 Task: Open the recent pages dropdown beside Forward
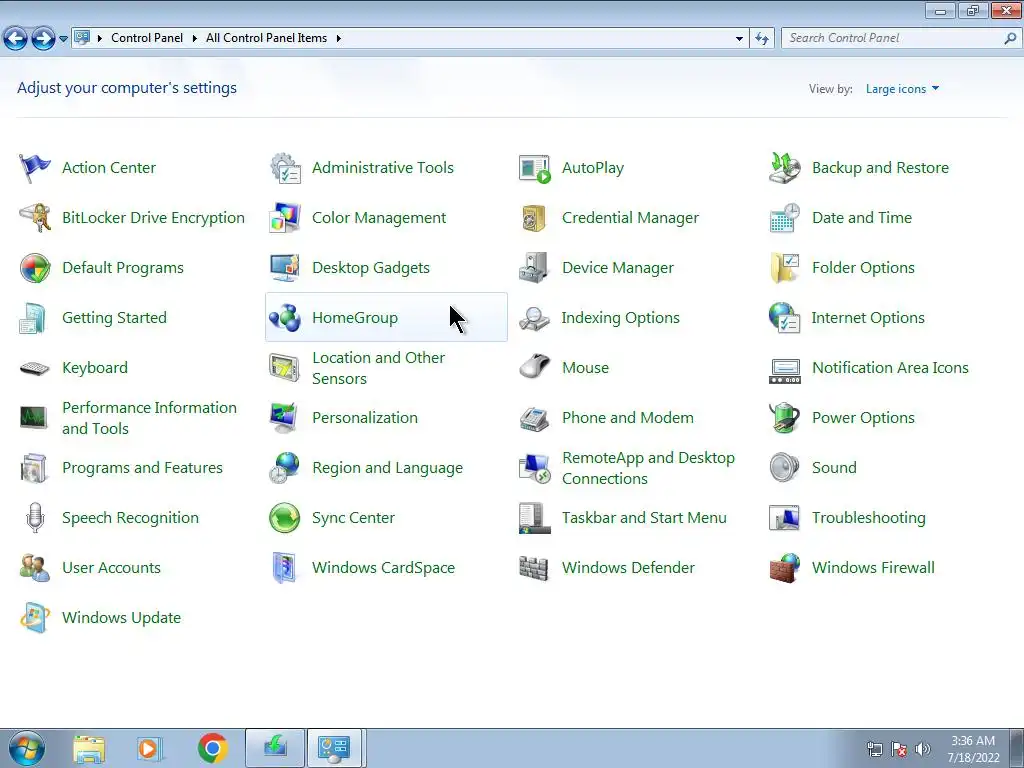63,39
